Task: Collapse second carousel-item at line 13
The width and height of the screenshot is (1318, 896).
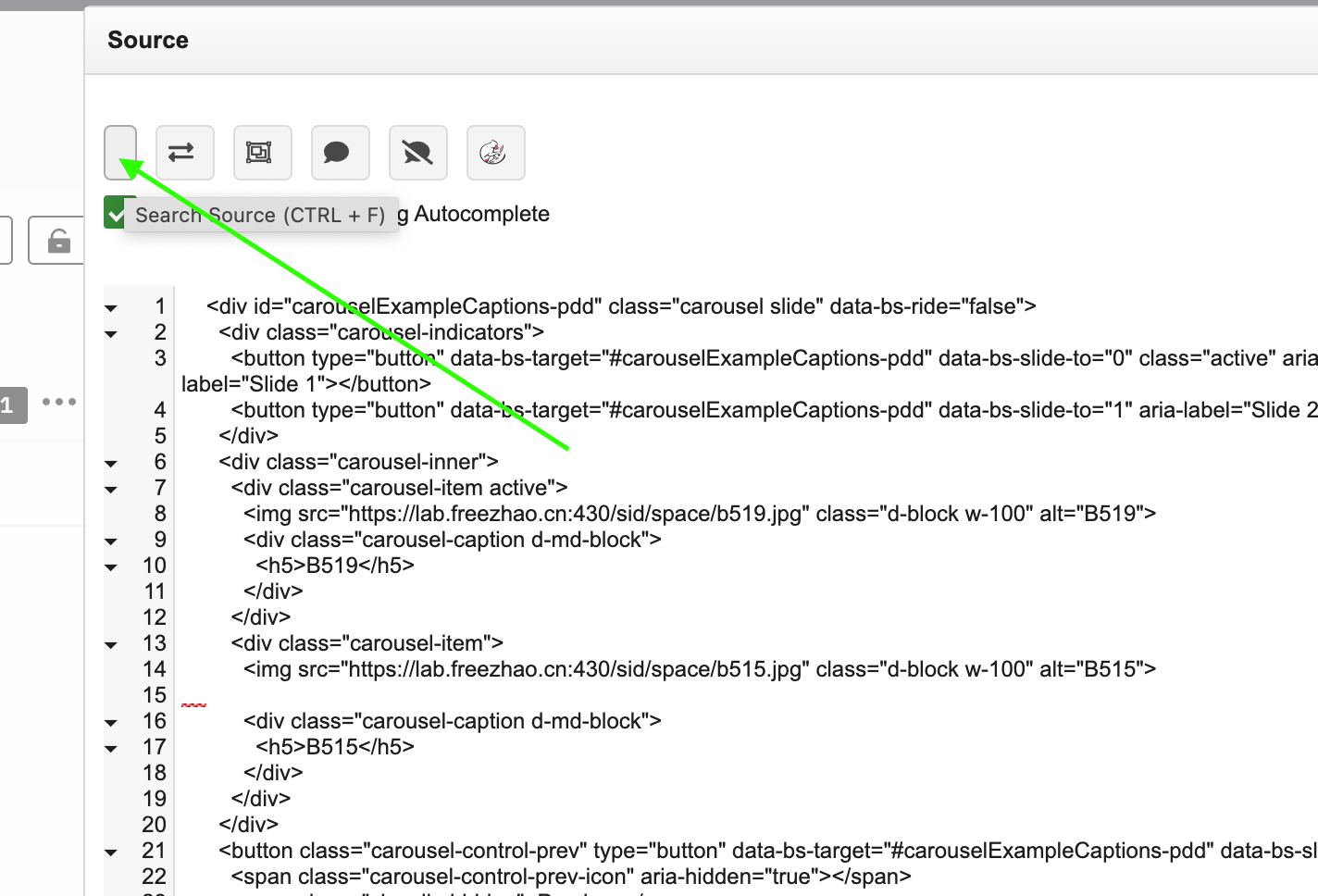Action: click(111, 644)
